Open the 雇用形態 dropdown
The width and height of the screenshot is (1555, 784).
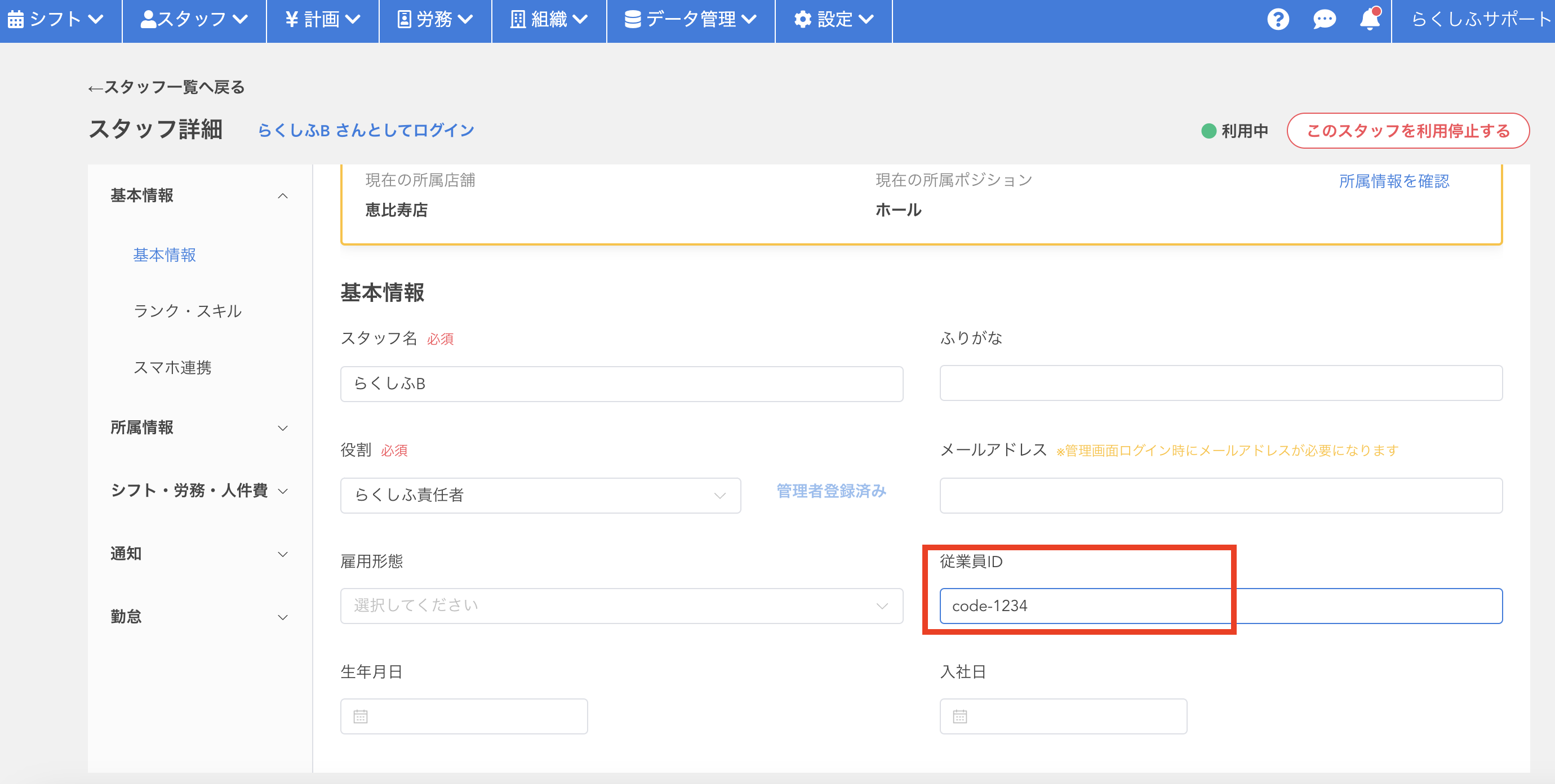(x=621, y=606)
